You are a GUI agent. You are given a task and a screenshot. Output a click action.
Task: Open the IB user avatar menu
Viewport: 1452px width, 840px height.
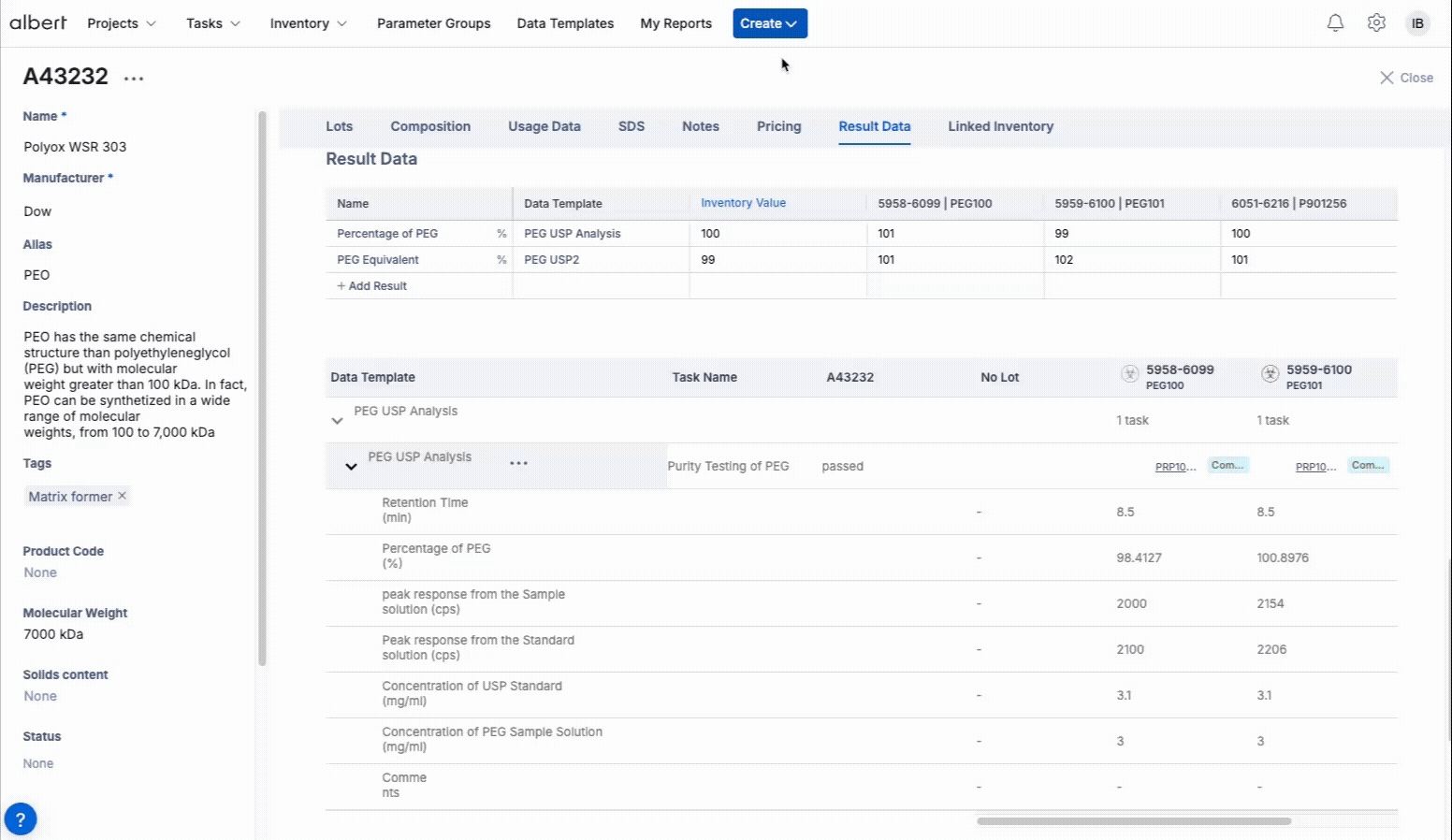[x=1417, y=22]
